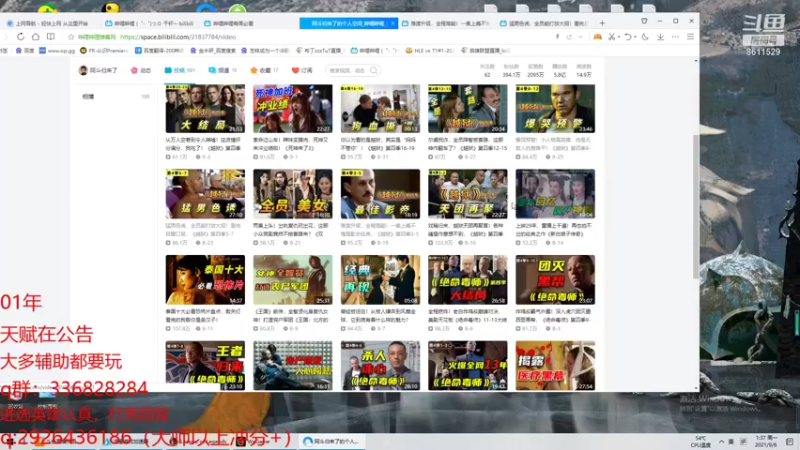Open the 猛男色诱 video thumbnail
The height and width of the screenshot is (450, 800).
coord(205,194)
